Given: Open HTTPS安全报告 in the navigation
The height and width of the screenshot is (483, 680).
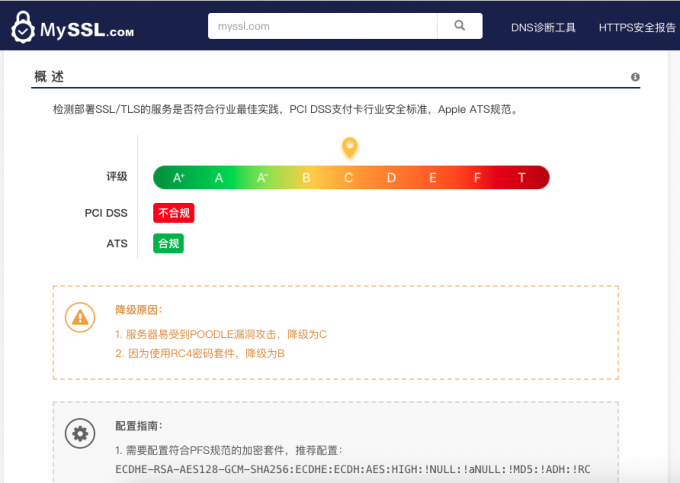Looking at the screenshot, I should (x=637, y=28).
